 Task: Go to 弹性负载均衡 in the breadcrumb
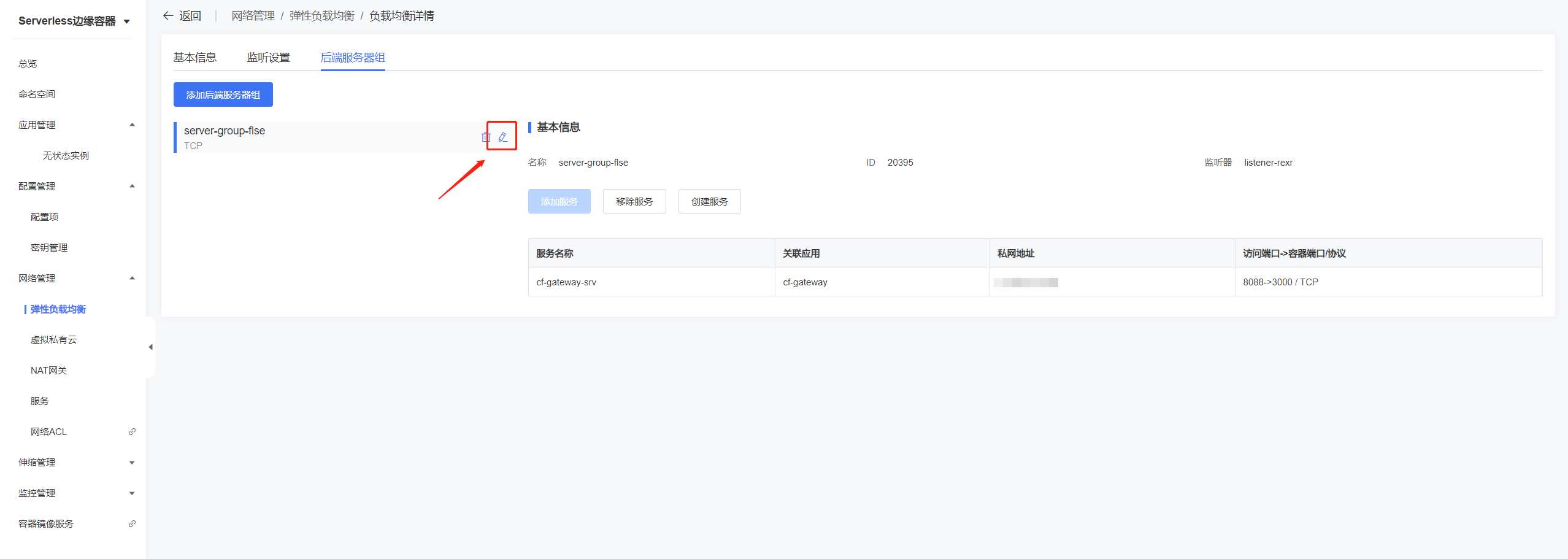point(321,16)
